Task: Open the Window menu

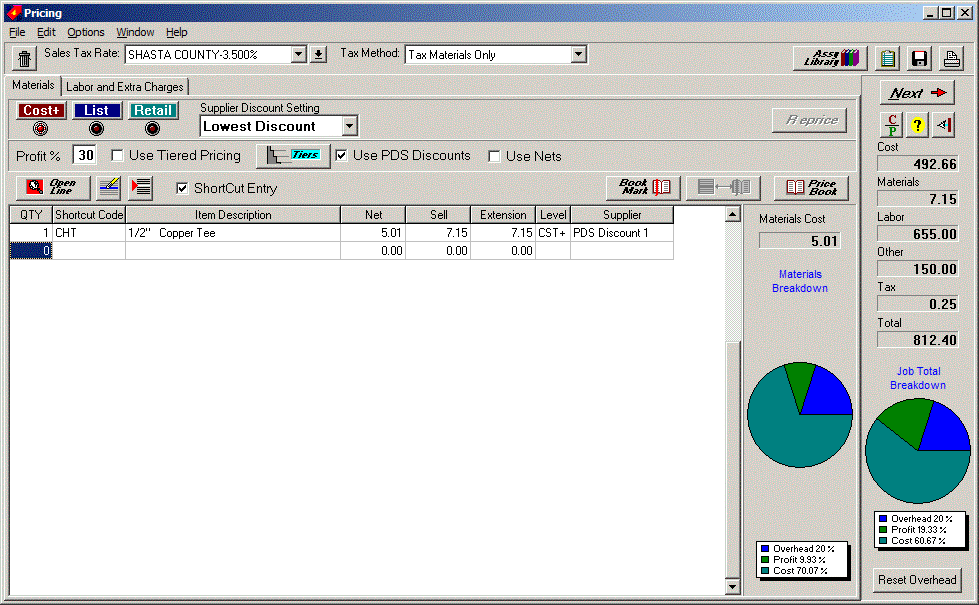Action: (x=135, y=32)
